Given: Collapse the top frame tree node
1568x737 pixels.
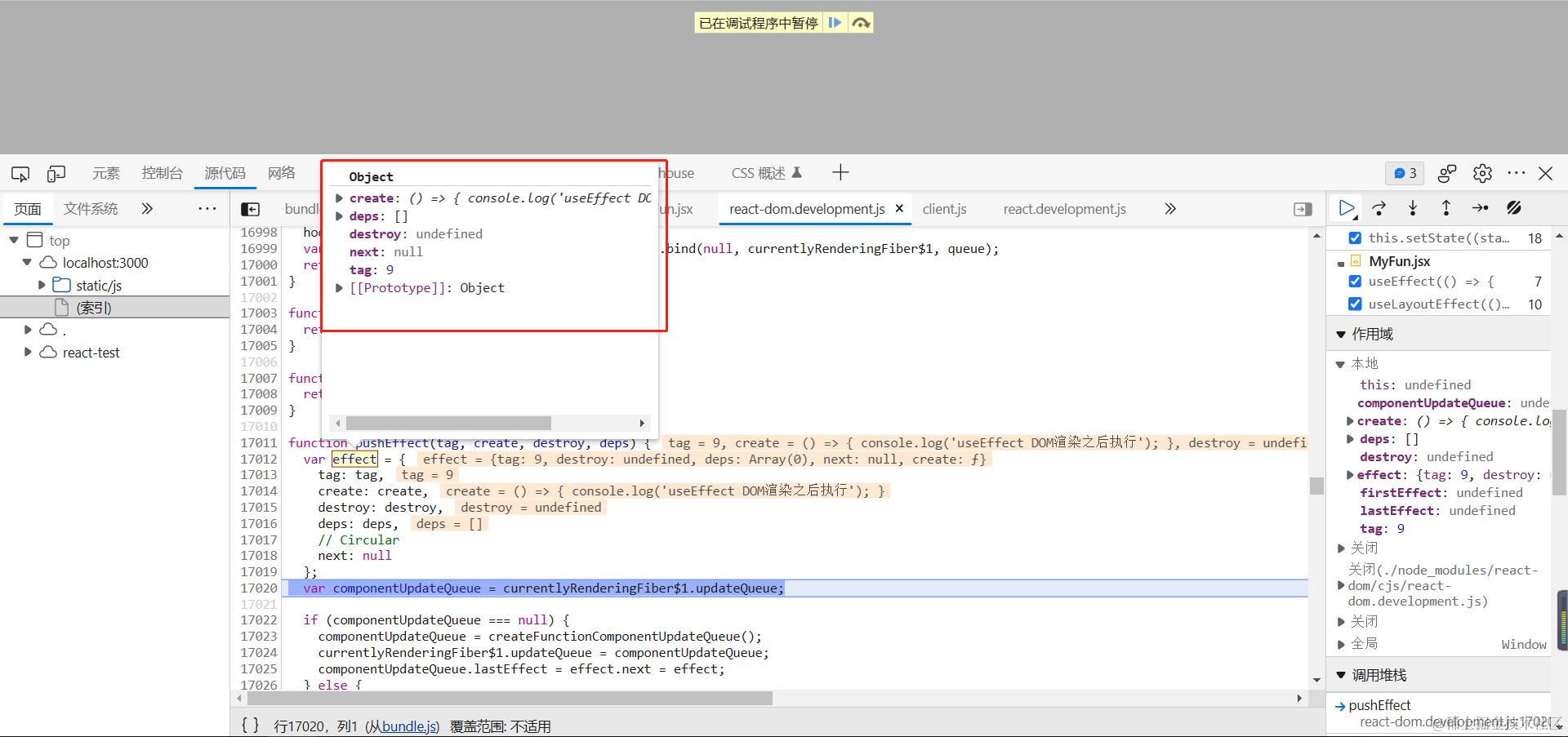Looking at the screenshot, I should [x=14, y=240].
